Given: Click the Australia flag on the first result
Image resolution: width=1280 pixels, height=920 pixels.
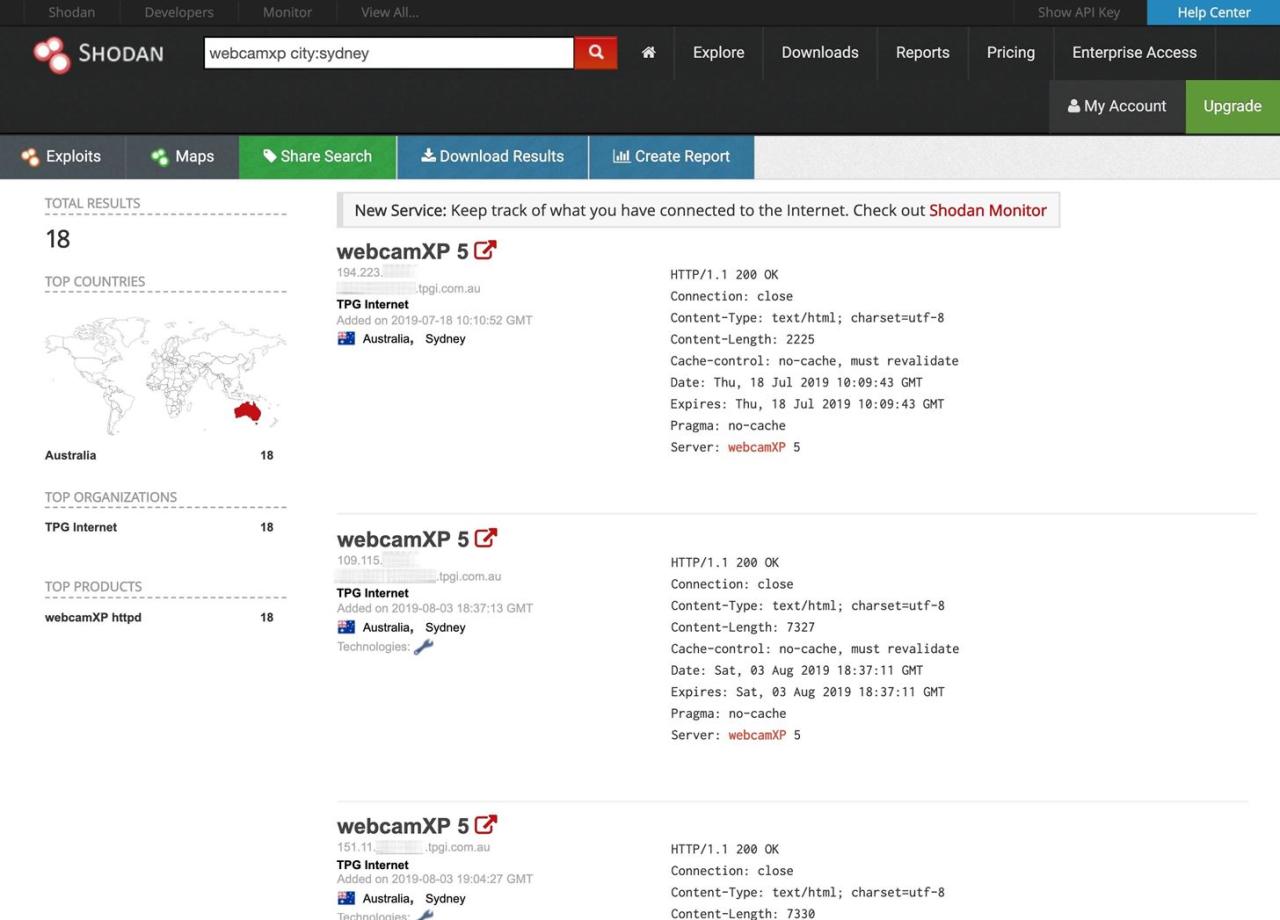Looking at the screenshot, I should 344,338.
